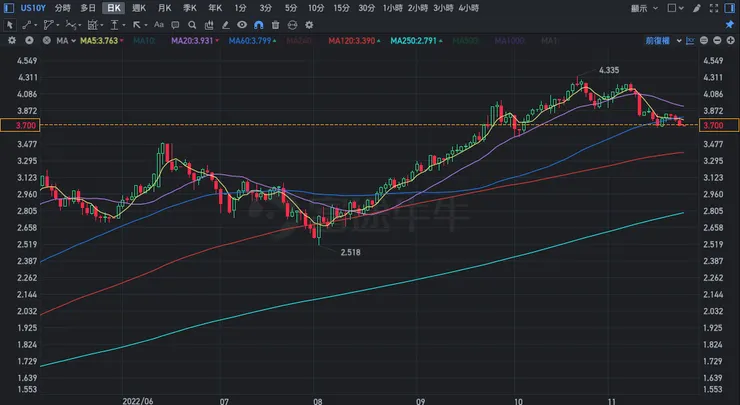Expand wave tool options arrow
The height and width of the screenshot is (405, 740).
coord(80,25)
